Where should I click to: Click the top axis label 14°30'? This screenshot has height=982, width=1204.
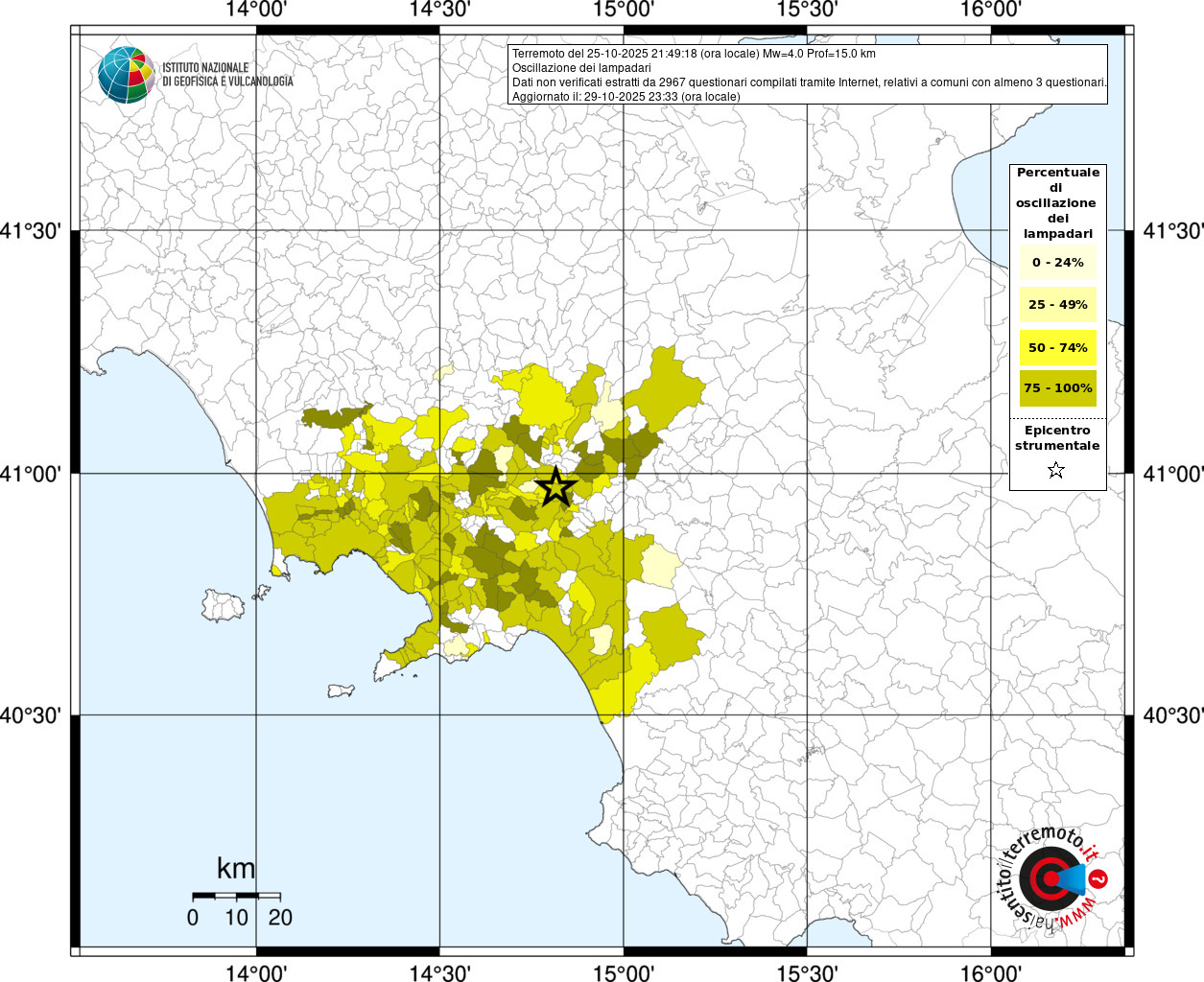coord(439,10)
